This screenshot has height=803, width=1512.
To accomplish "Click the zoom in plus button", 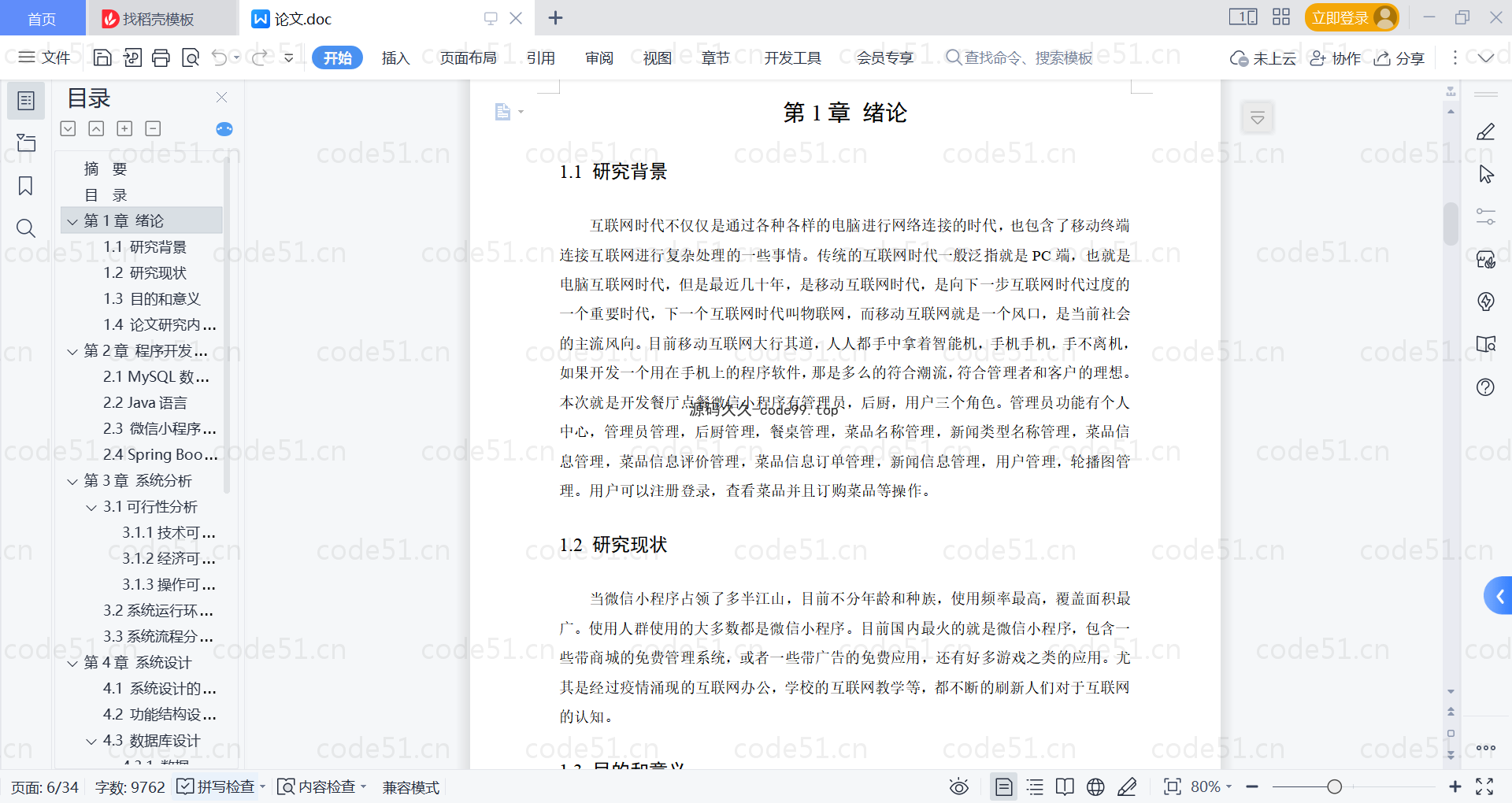I will click(x=1455, y=786).
